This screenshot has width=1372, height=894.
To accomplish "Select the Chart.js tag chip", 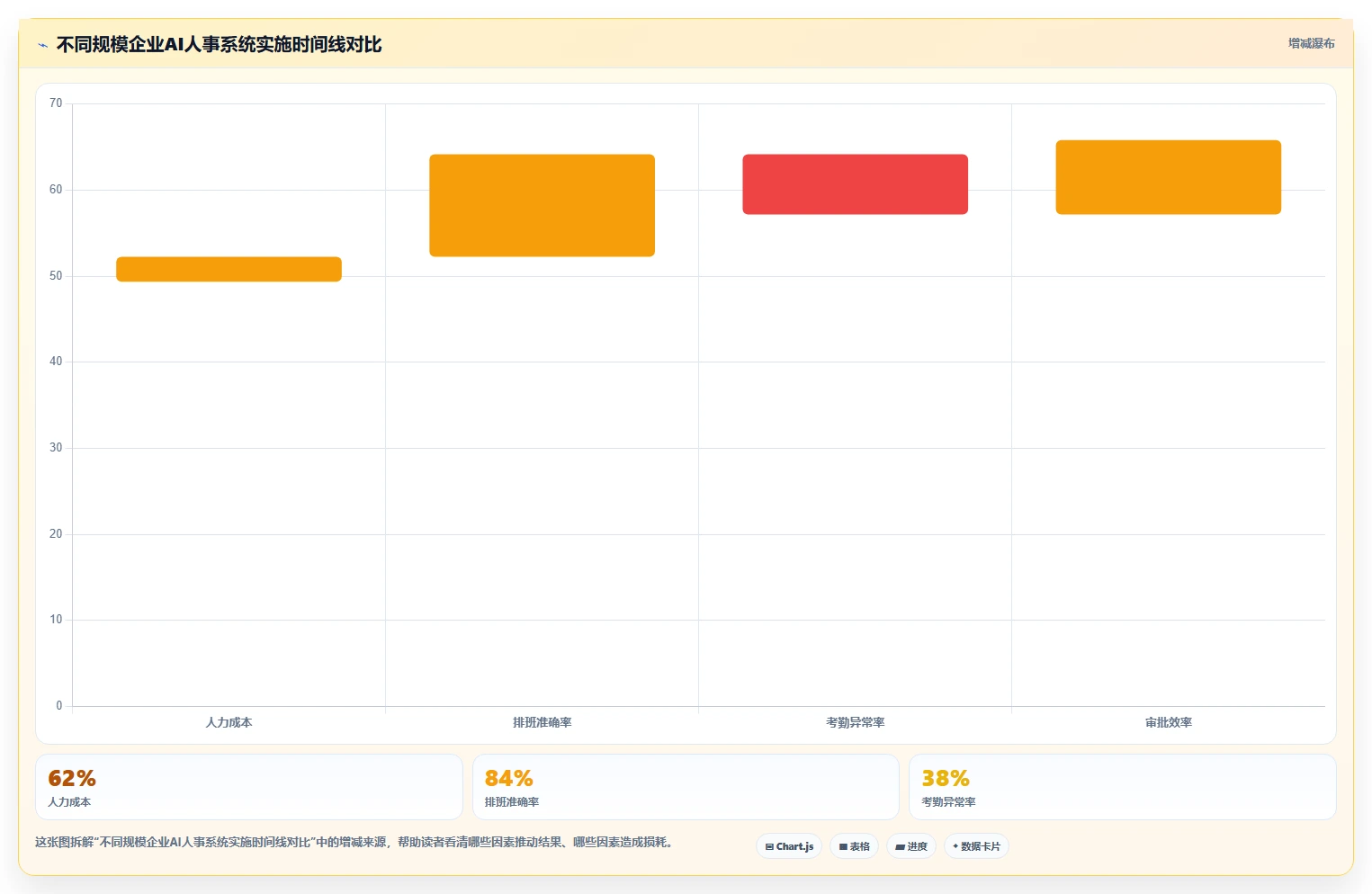I will tap(789, 846).
